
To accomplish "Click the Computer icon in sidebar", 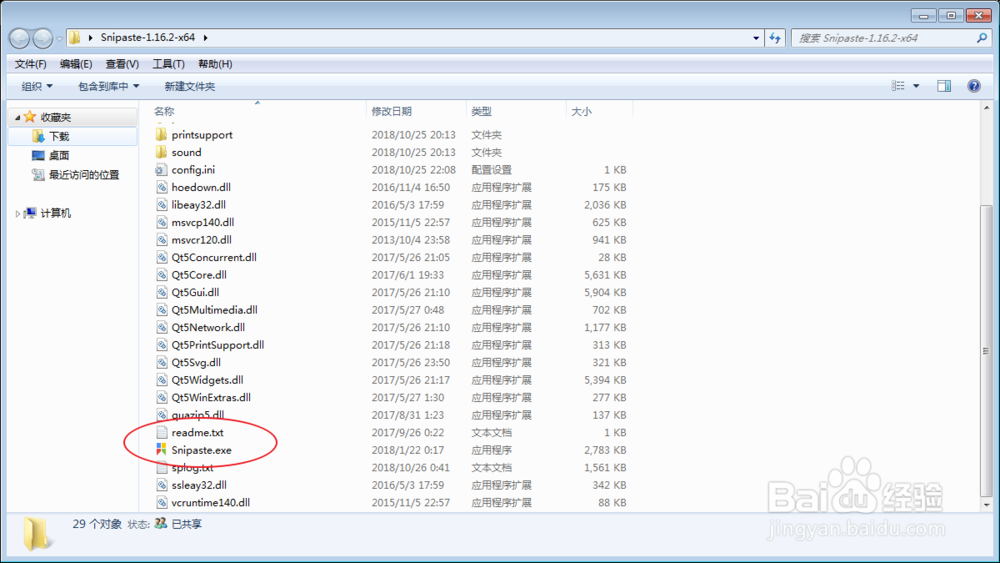I will coord(30,213).
